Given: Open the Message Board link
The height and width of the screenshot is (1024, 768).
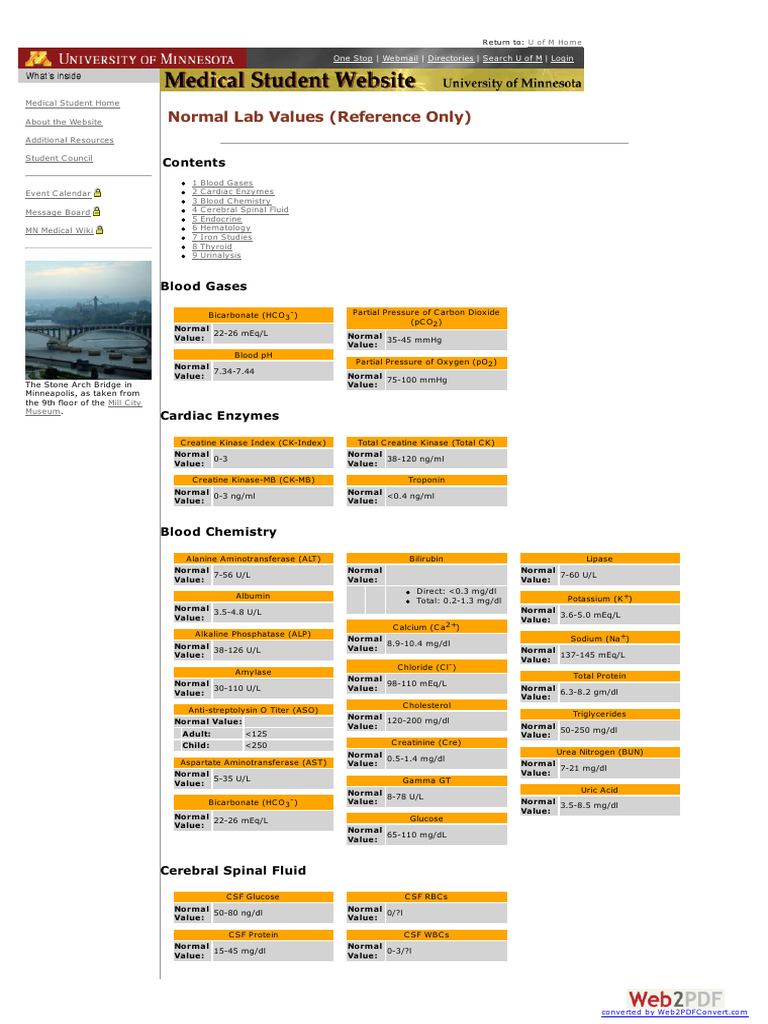Looking at the screenshot, I should click(57, 212).
